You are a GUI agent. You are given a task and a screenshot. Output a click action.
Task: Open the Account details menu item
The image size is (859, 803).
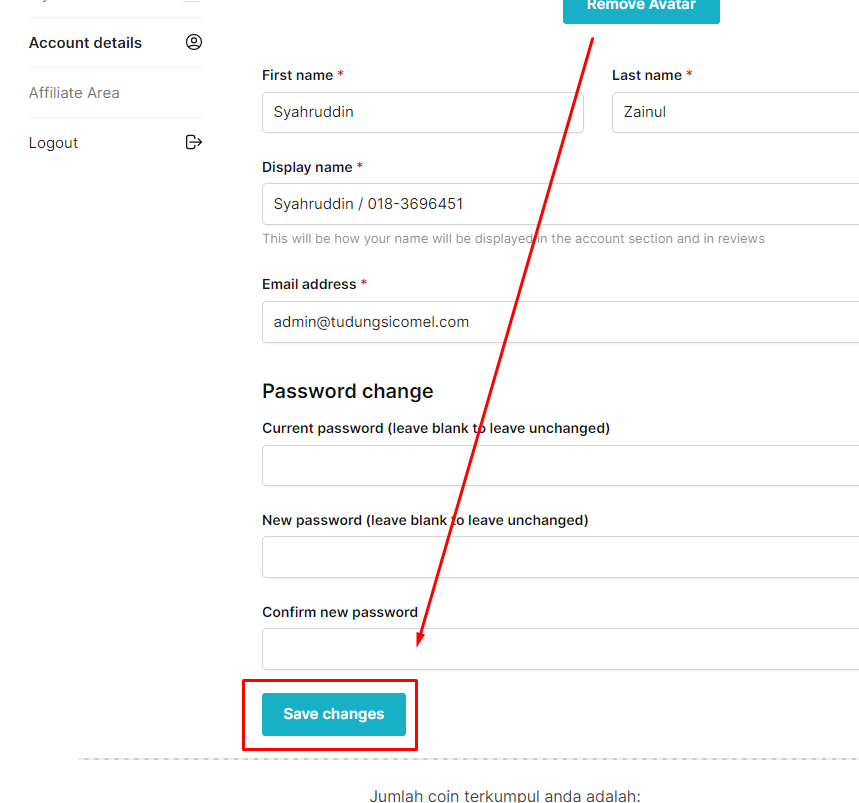coord(85,43)
